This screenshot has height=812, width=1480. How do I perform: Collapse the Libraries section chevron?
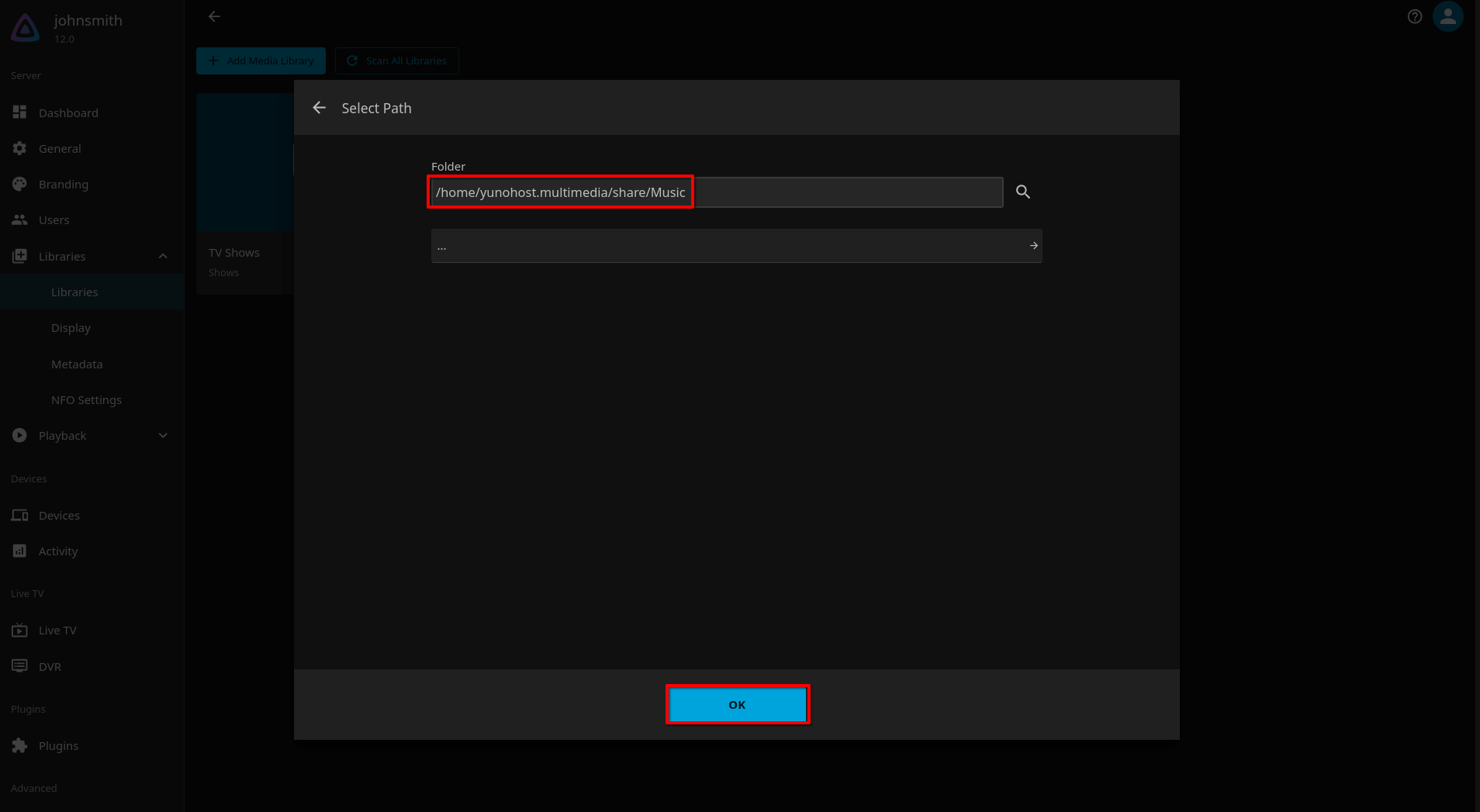click(x=163, y=256)
